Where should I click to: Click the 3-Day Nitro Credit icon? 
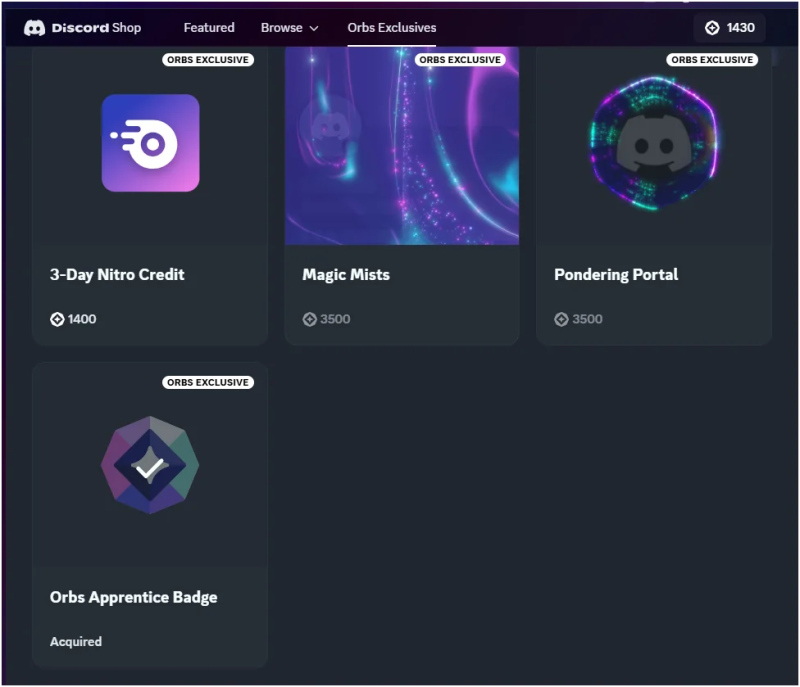(150, 143)
